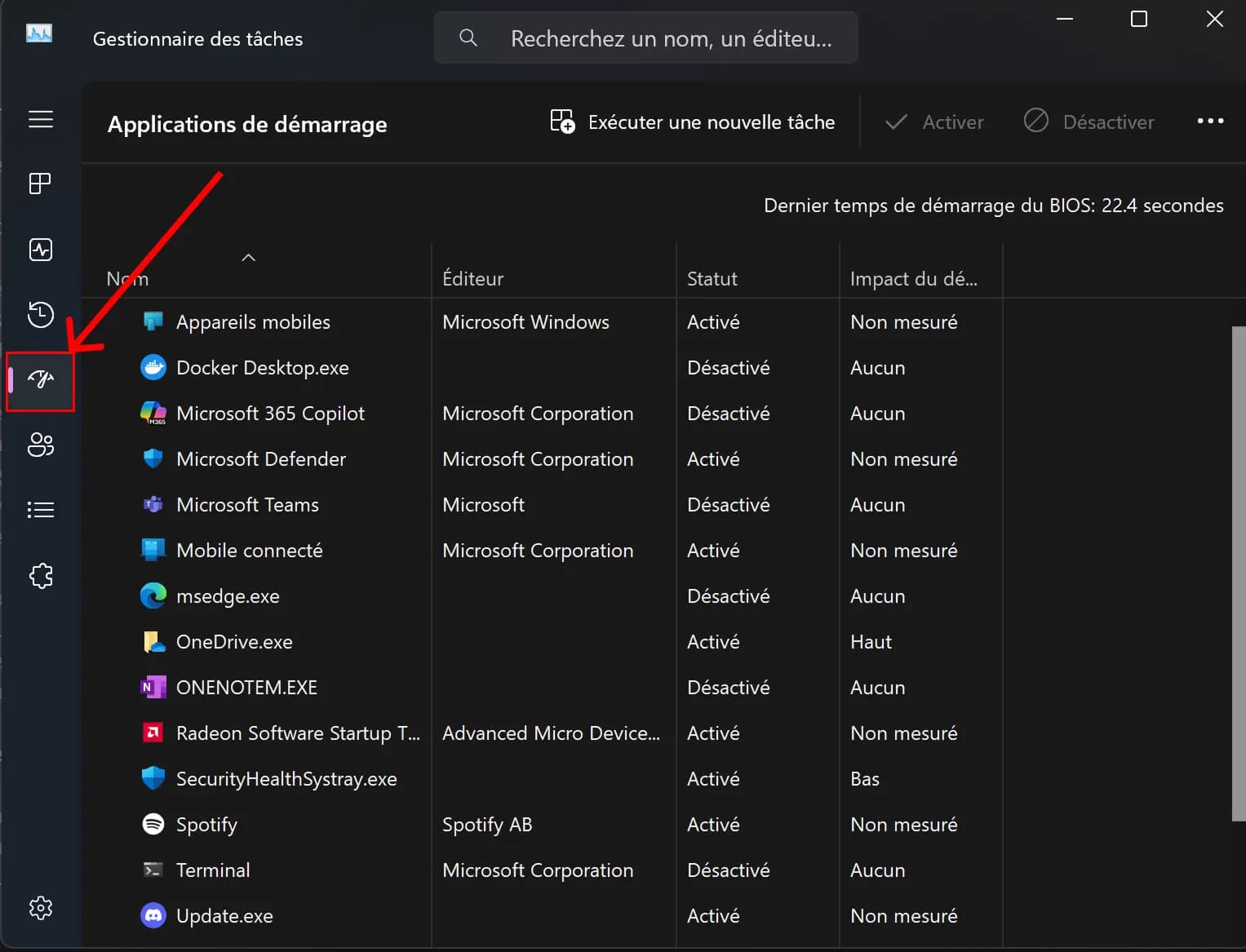Open the Users page icon
Viewport: 1246px width, 952px height.
coord(41,445)
